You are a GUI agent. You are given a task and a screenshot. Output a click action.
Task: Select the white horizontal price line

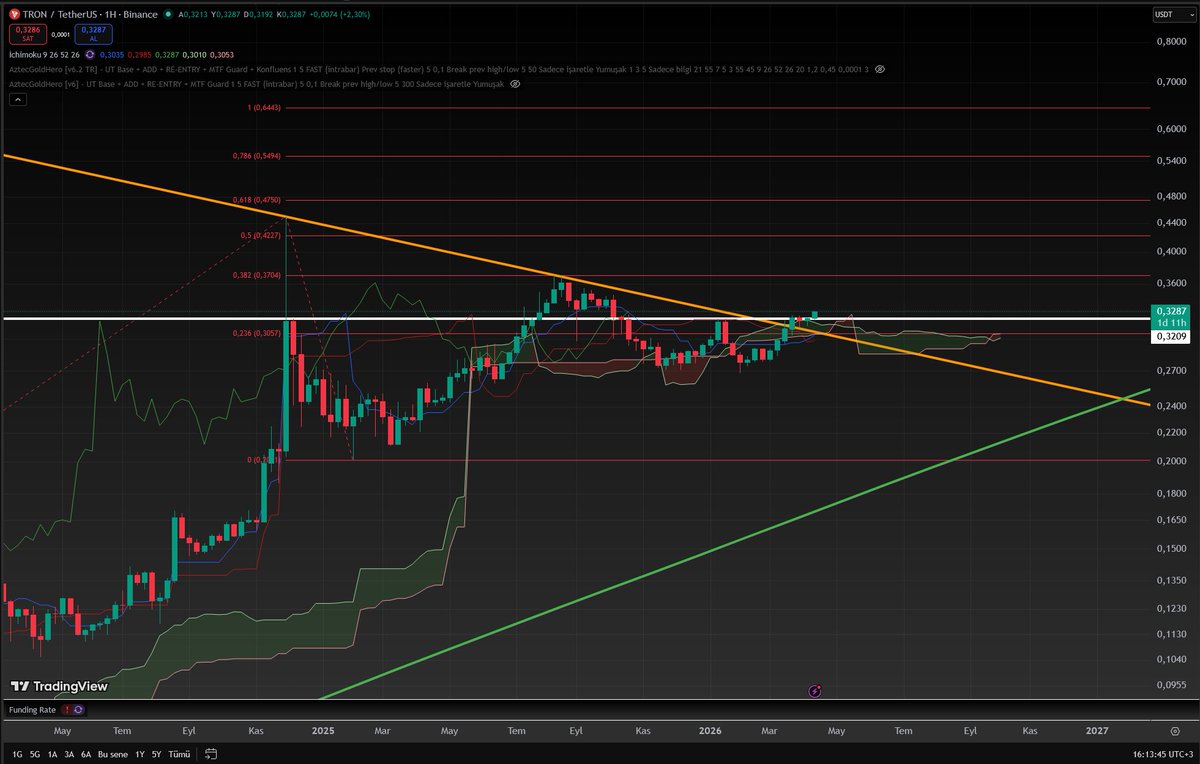coord(575,319)
